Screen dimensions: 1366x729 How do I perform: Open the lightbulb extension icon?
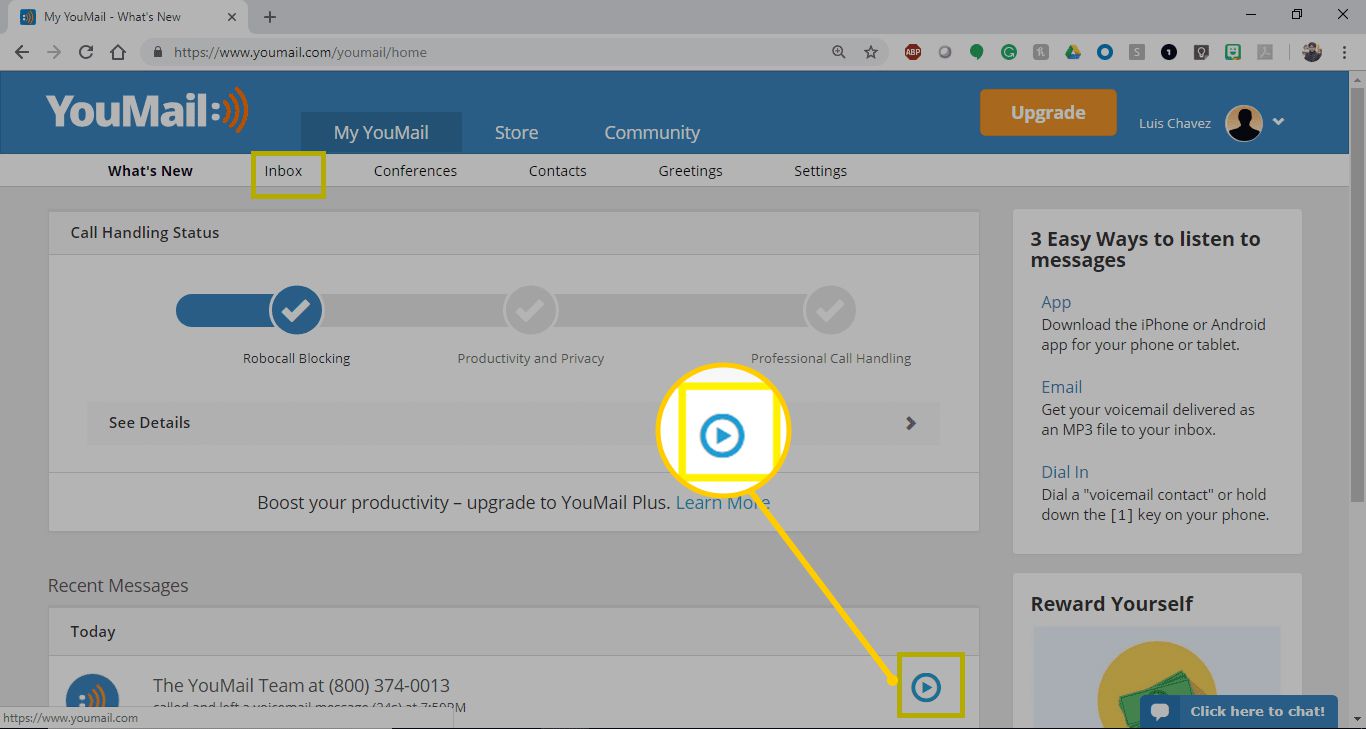(1201, 52)
